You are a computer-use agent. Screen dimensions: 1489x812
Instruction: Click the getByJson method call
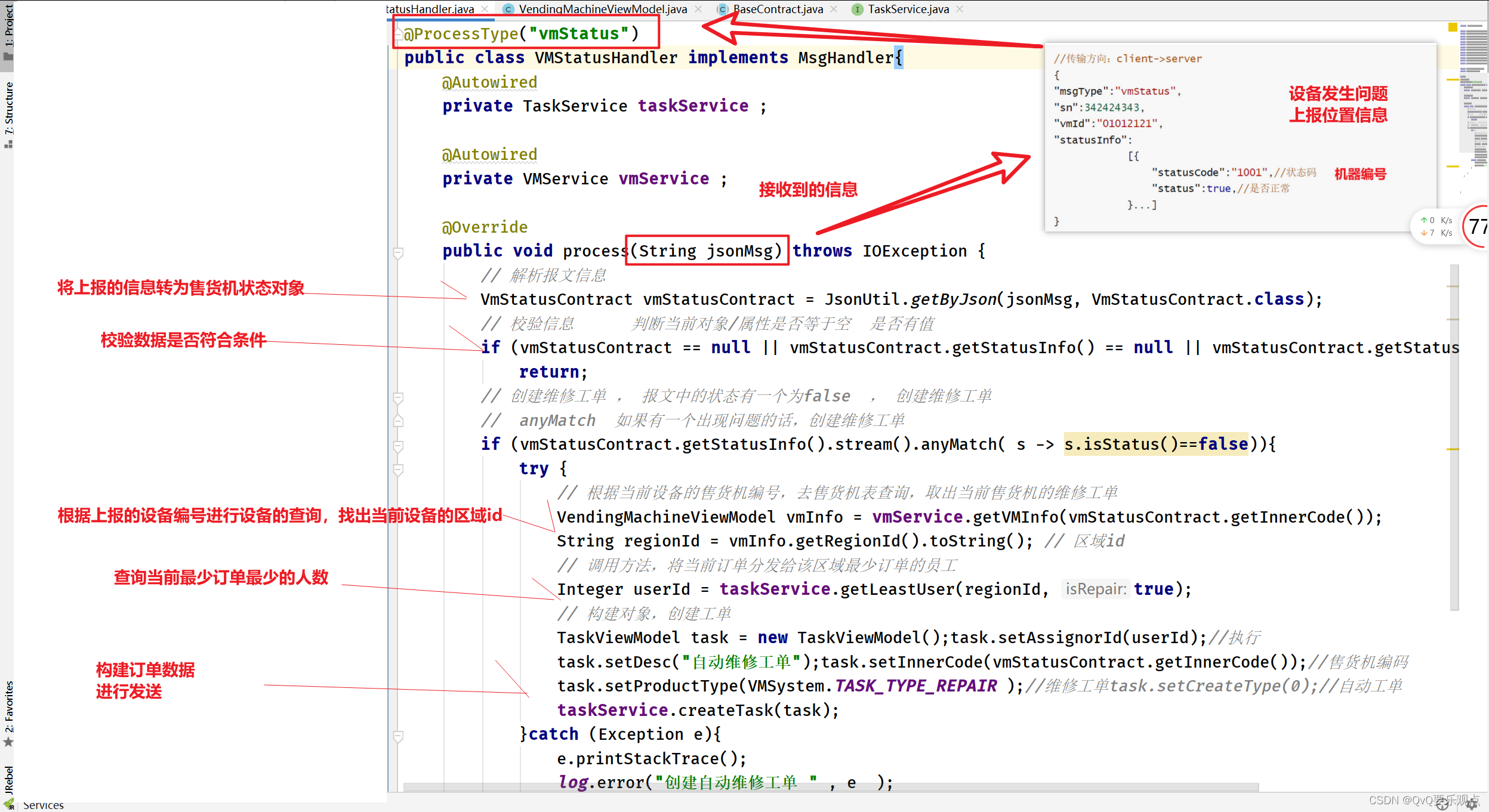point(953,300)
